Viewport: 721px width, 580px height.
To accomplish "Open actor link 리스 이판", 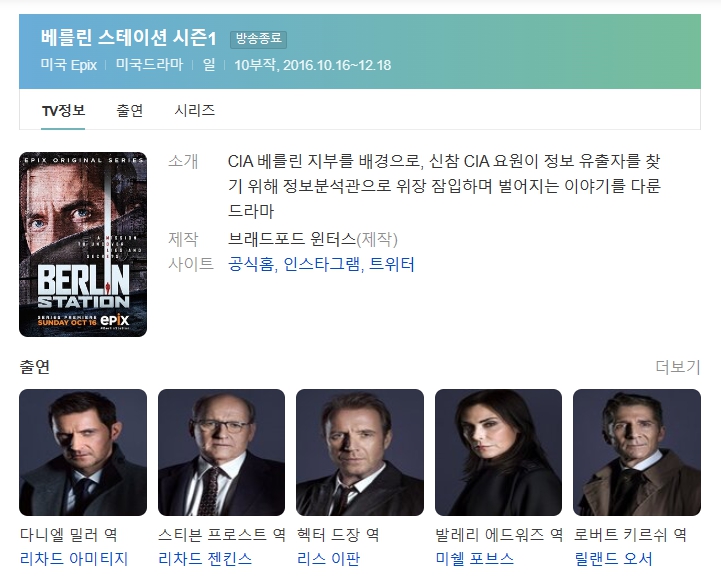I will (x=328, y=559).
